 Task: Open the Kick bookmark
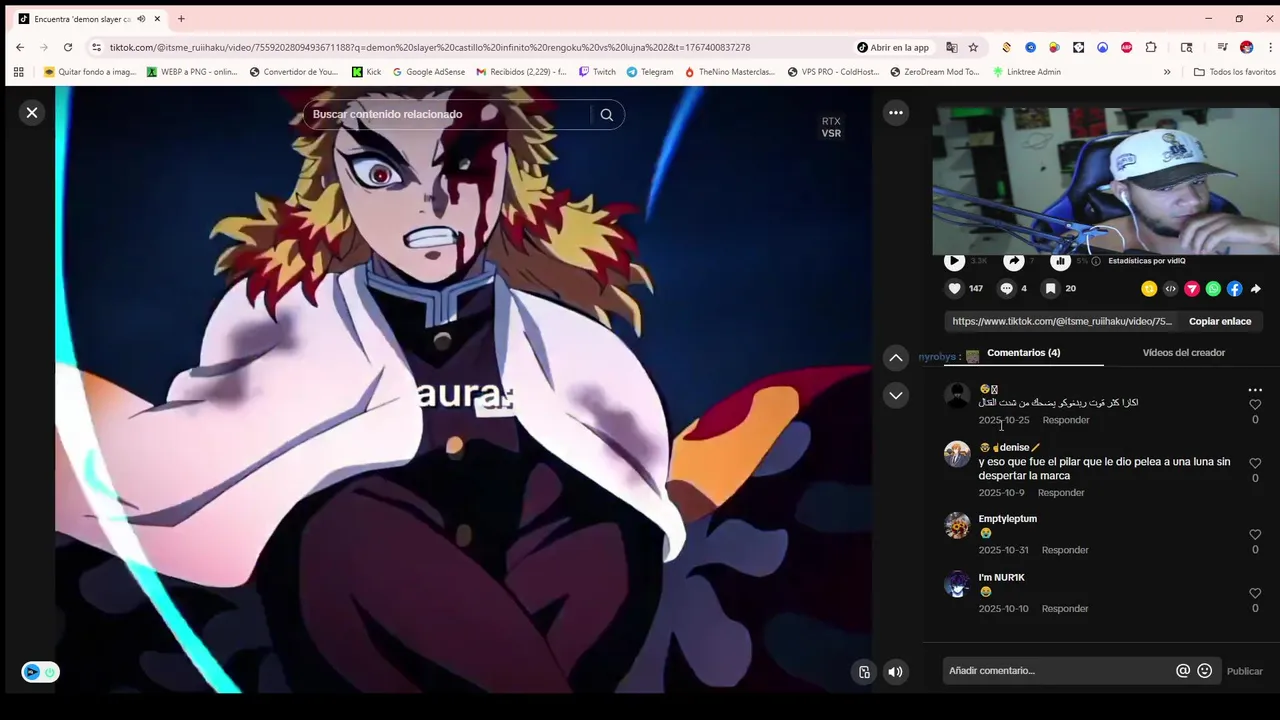tap(366, 72)
